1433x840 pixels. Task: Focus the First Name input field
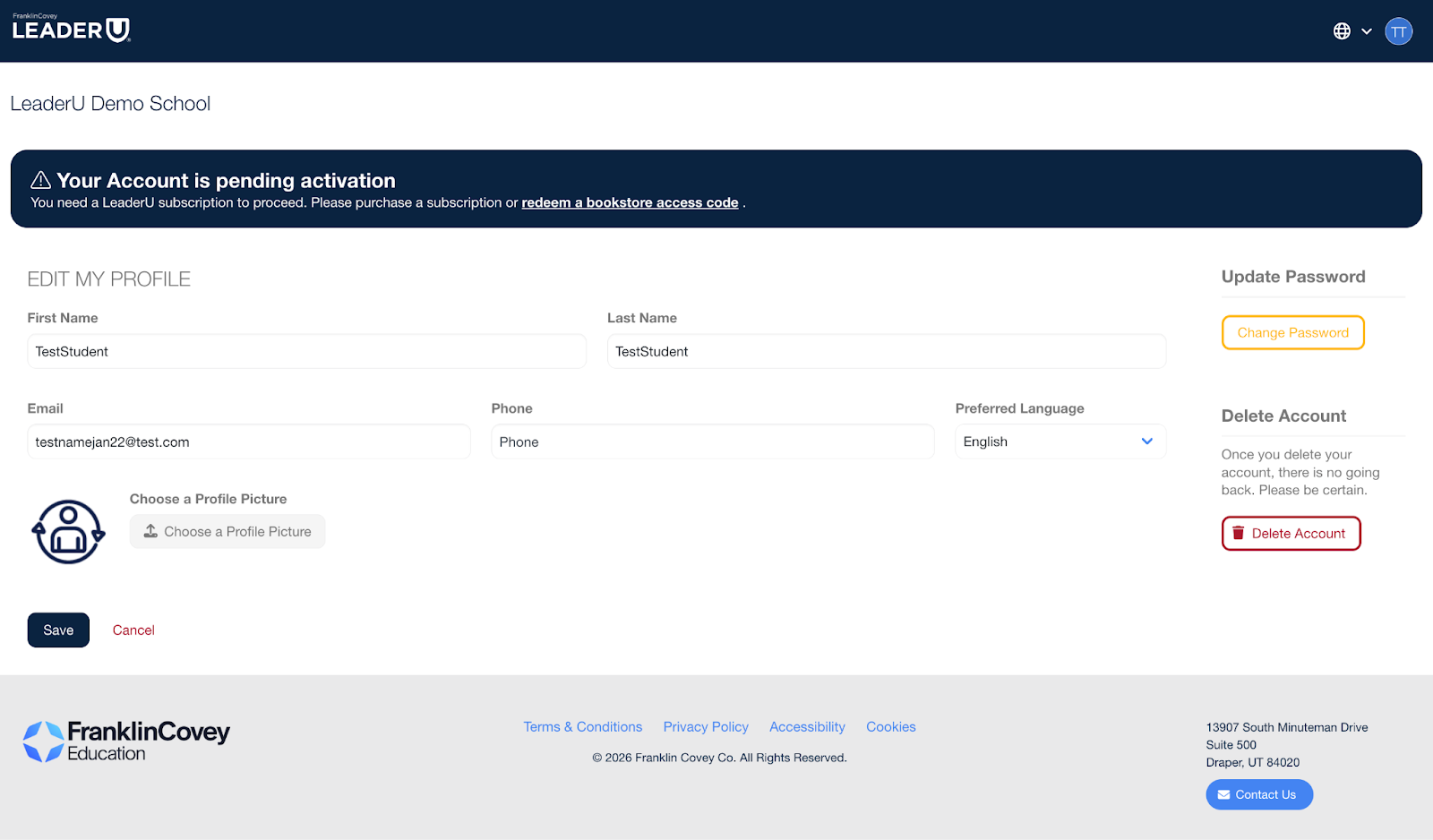pos(306,352)
